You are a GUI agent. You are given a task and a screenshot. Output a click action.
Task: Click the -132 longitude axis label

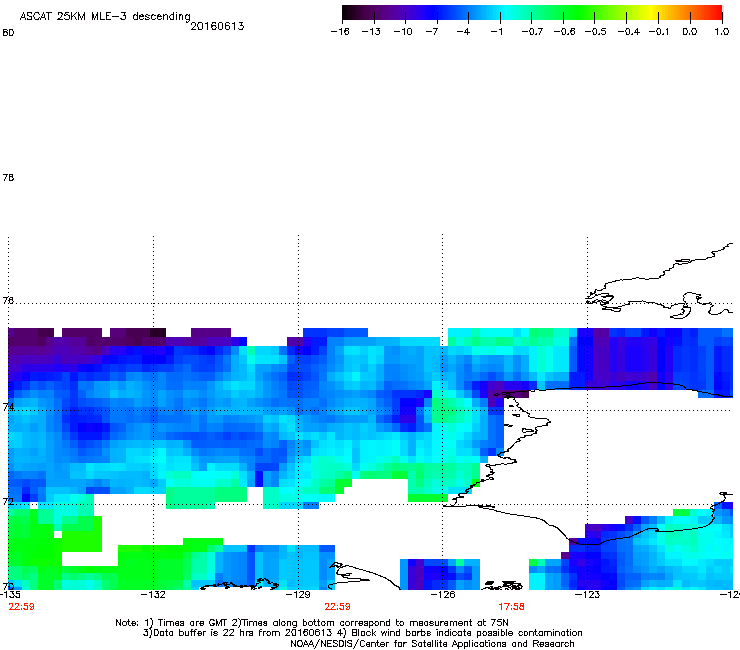(153, 594)
